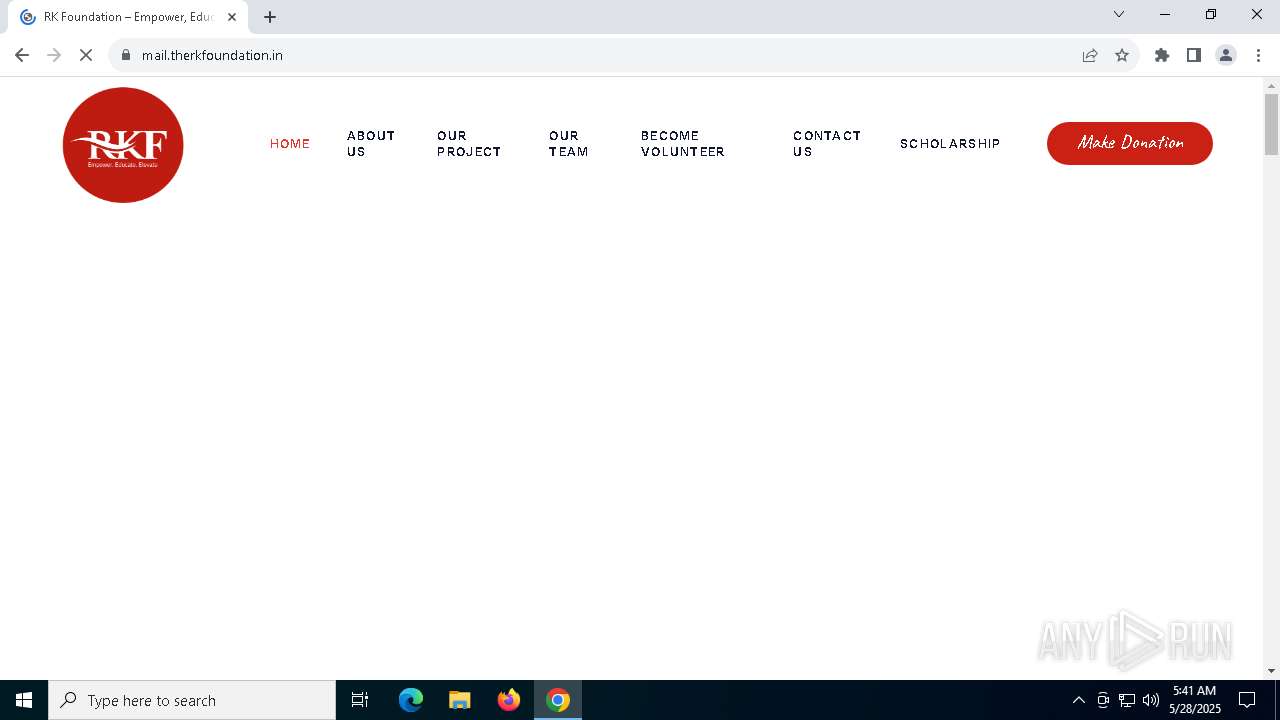Image resolution: width=1280 pixels, height=720 pixels.
Task: View site information via the lock icon
Action: click(x=126, y=55)
